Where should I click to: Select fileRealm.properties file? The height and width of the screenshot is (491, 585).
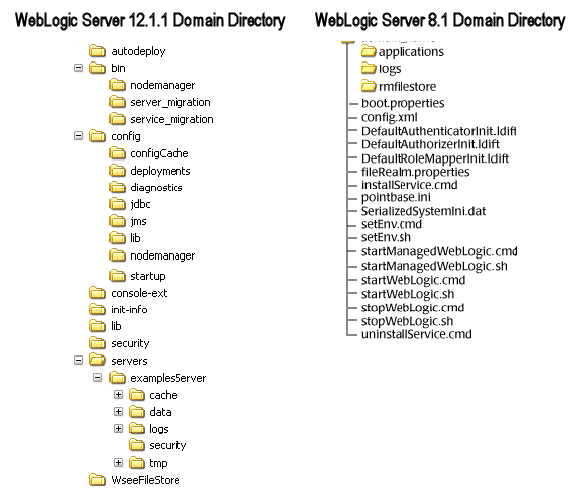[x=415, y=172]
